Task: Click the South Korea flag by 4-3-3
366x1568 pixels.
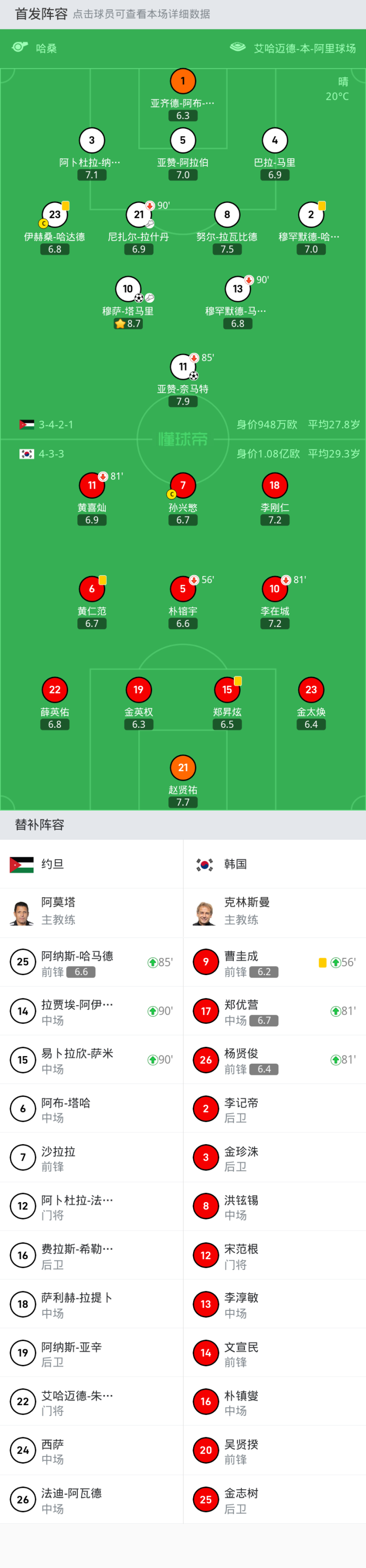Action: point(27,453)
